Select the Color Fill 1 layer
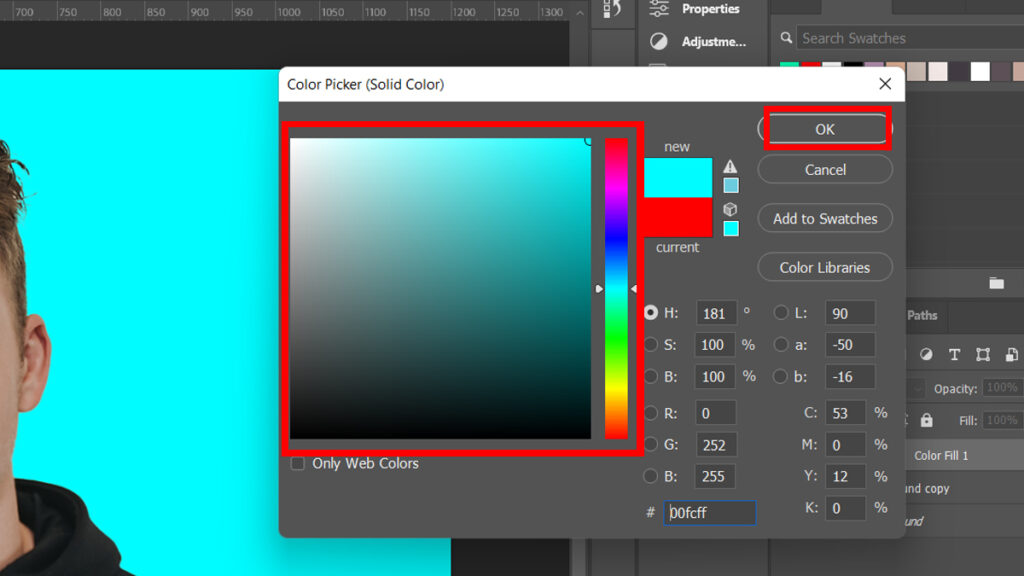The image size is (1024, 576). [x=941, y=456]
